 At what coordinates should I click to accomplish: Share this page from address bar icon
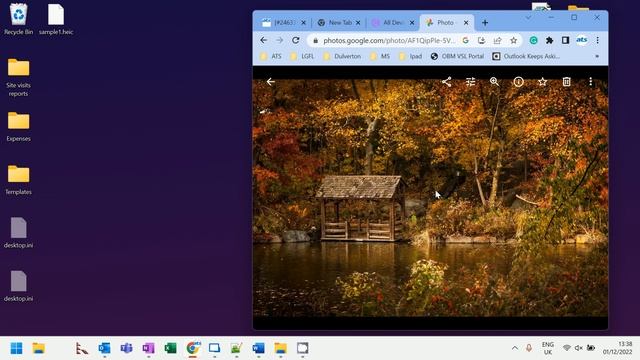[x=498, y=40]
